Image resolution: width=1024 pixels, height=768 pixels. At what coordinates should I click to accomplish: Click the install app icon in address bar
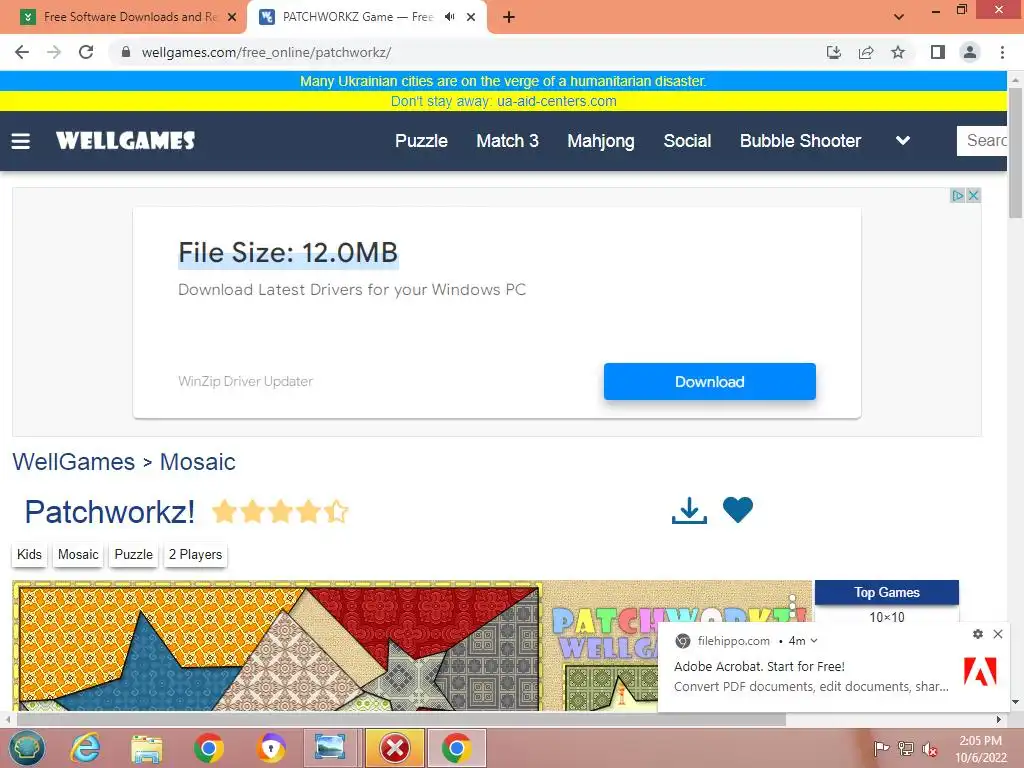pyautogui.click(x=834, y=52)
